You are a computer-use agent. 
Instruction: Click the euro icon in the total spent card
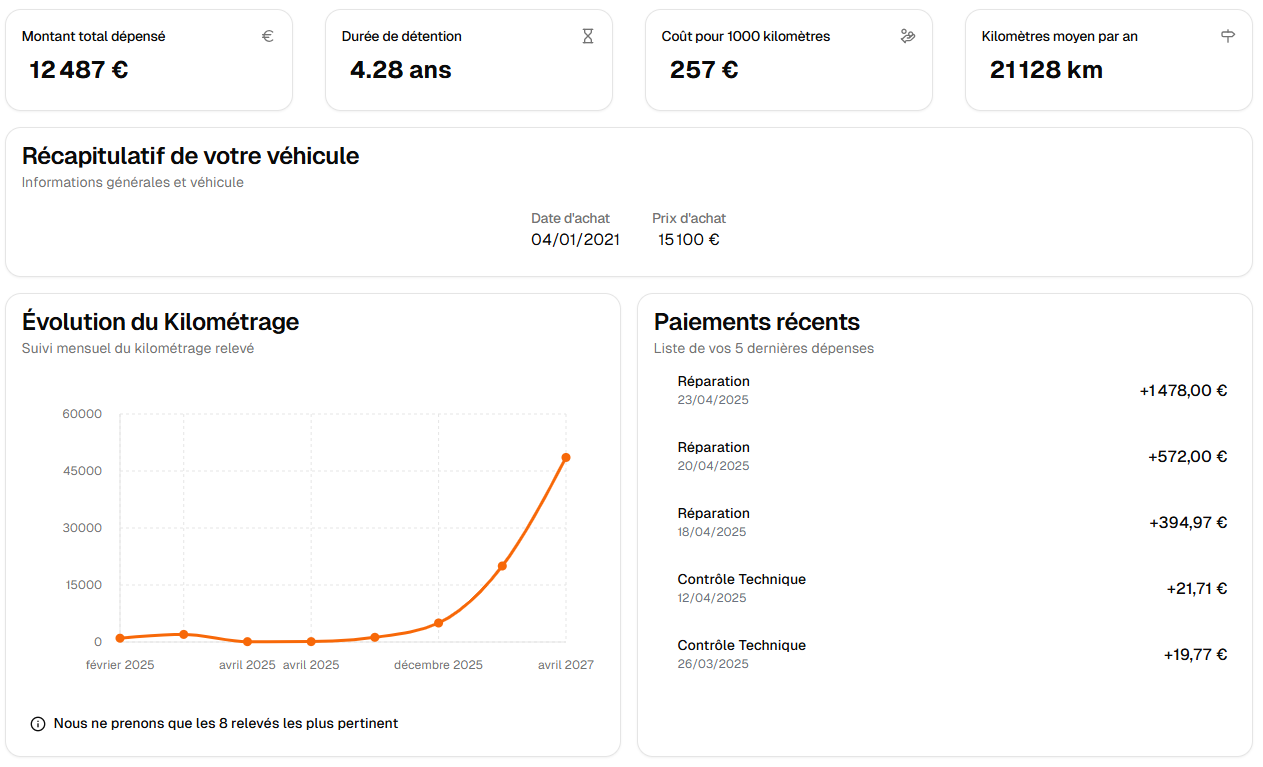point(268,36)
